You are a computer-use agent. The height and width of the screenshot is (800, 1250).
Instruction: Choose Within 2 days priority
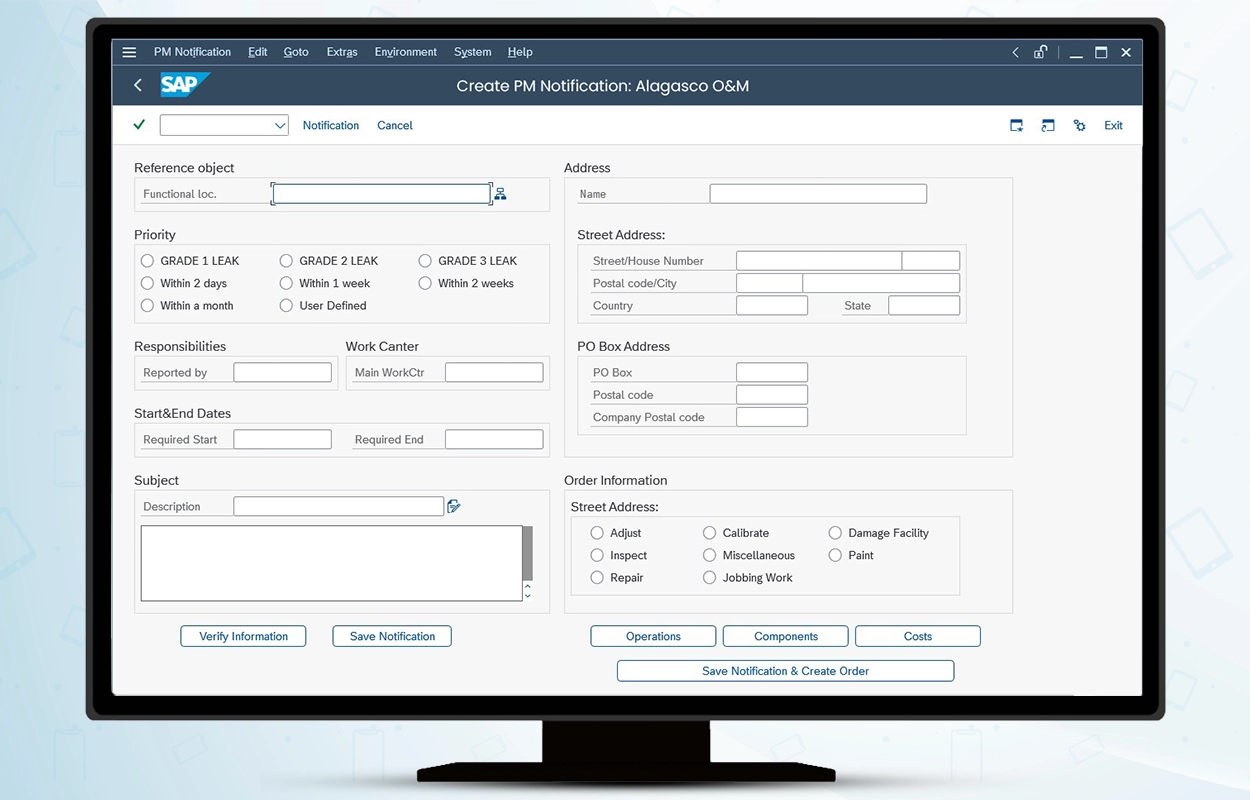coord(147,283)
